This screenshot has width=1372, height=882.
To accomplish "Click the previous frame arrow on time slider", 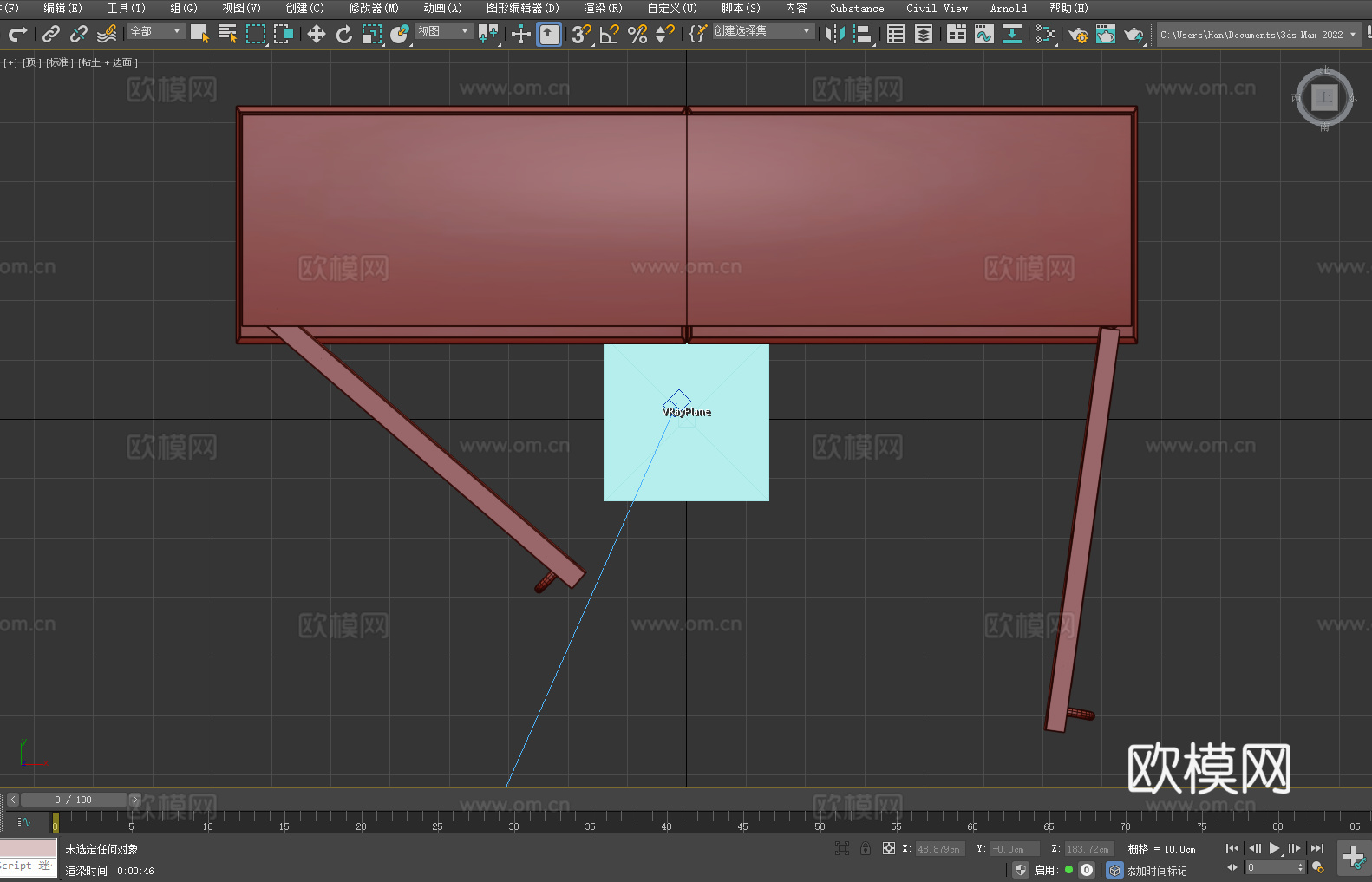I will pos(12,800).
